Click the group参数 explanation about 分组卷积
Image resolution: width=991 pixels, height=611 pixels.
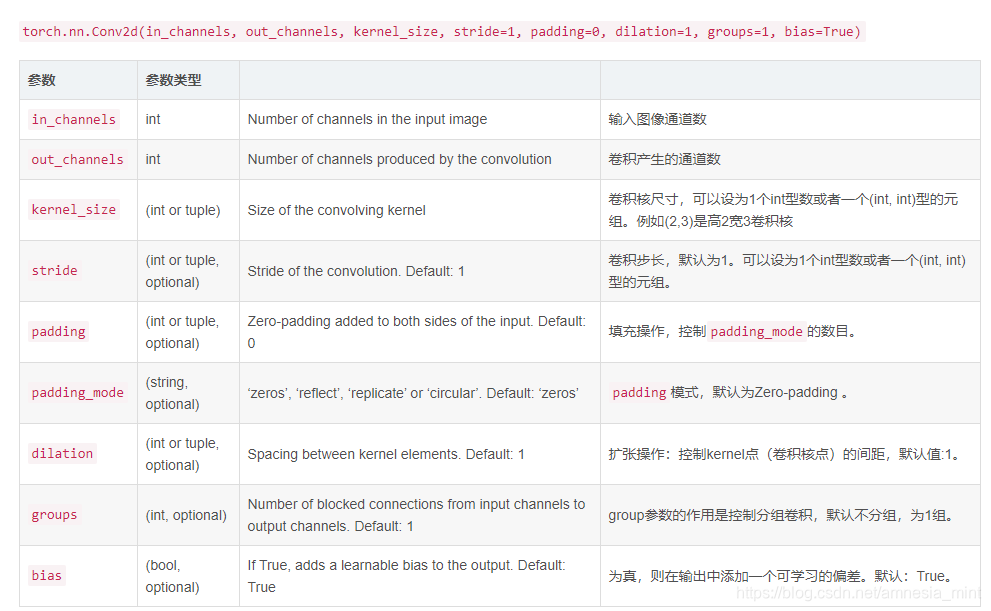coord(781,516)
